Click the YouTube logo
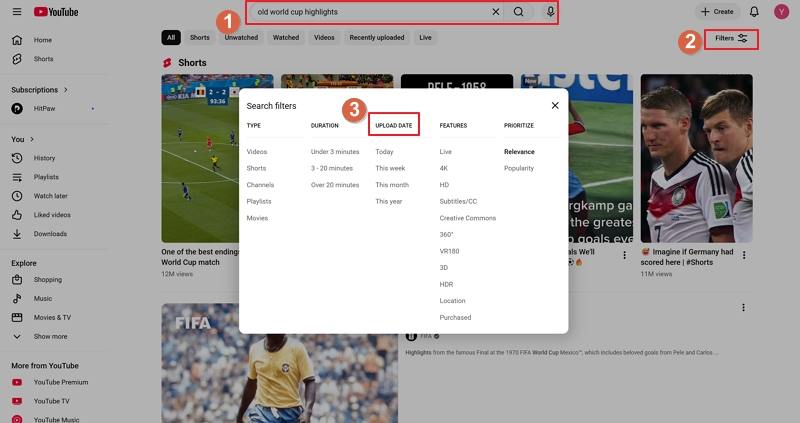This screenshot has width=800, height=423. coord(56,12)
